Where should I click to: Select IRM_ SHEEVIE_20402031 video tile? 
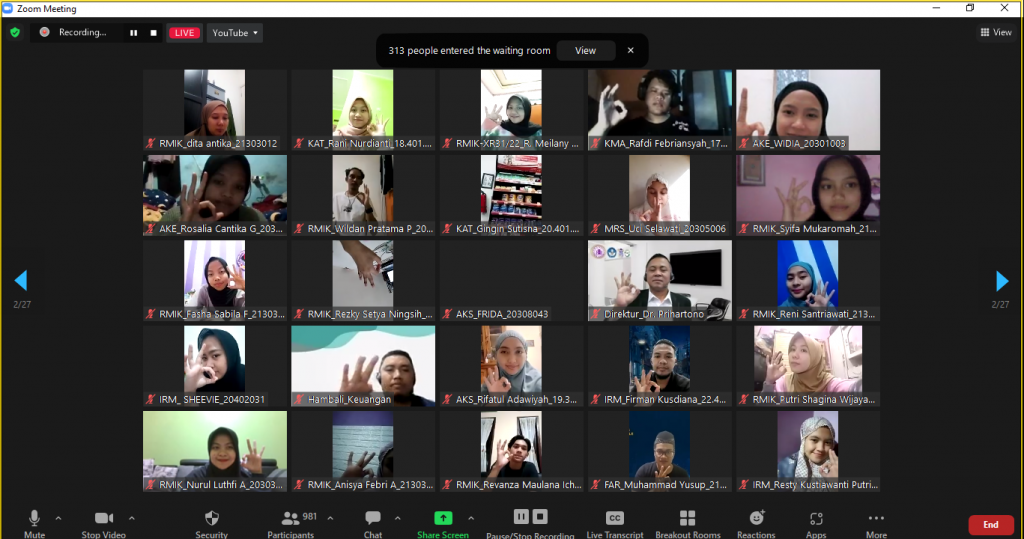pyautogui.click(x=215, y=367)
